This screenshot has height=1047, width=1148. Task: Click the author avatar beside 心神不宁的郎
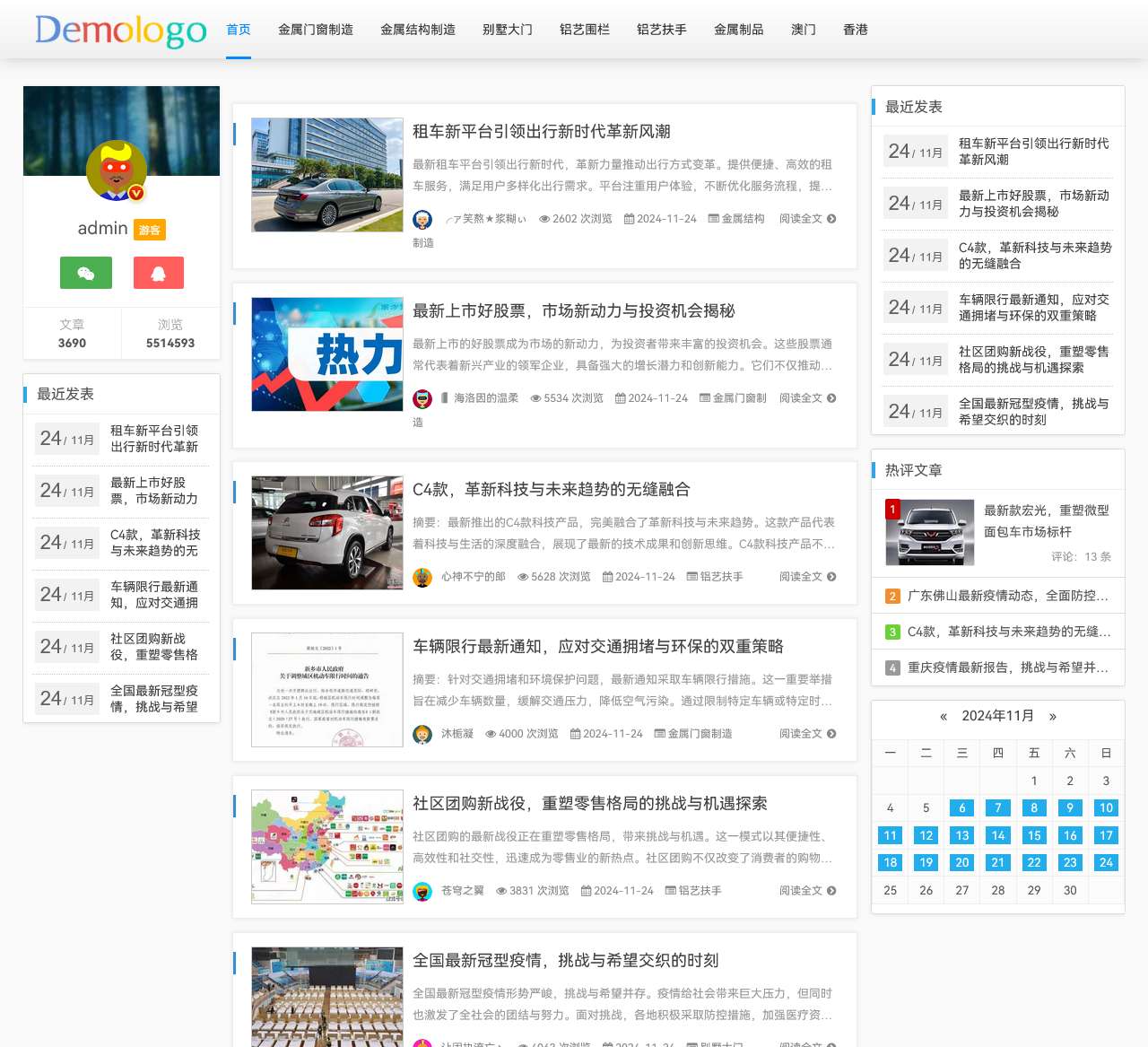422,577
